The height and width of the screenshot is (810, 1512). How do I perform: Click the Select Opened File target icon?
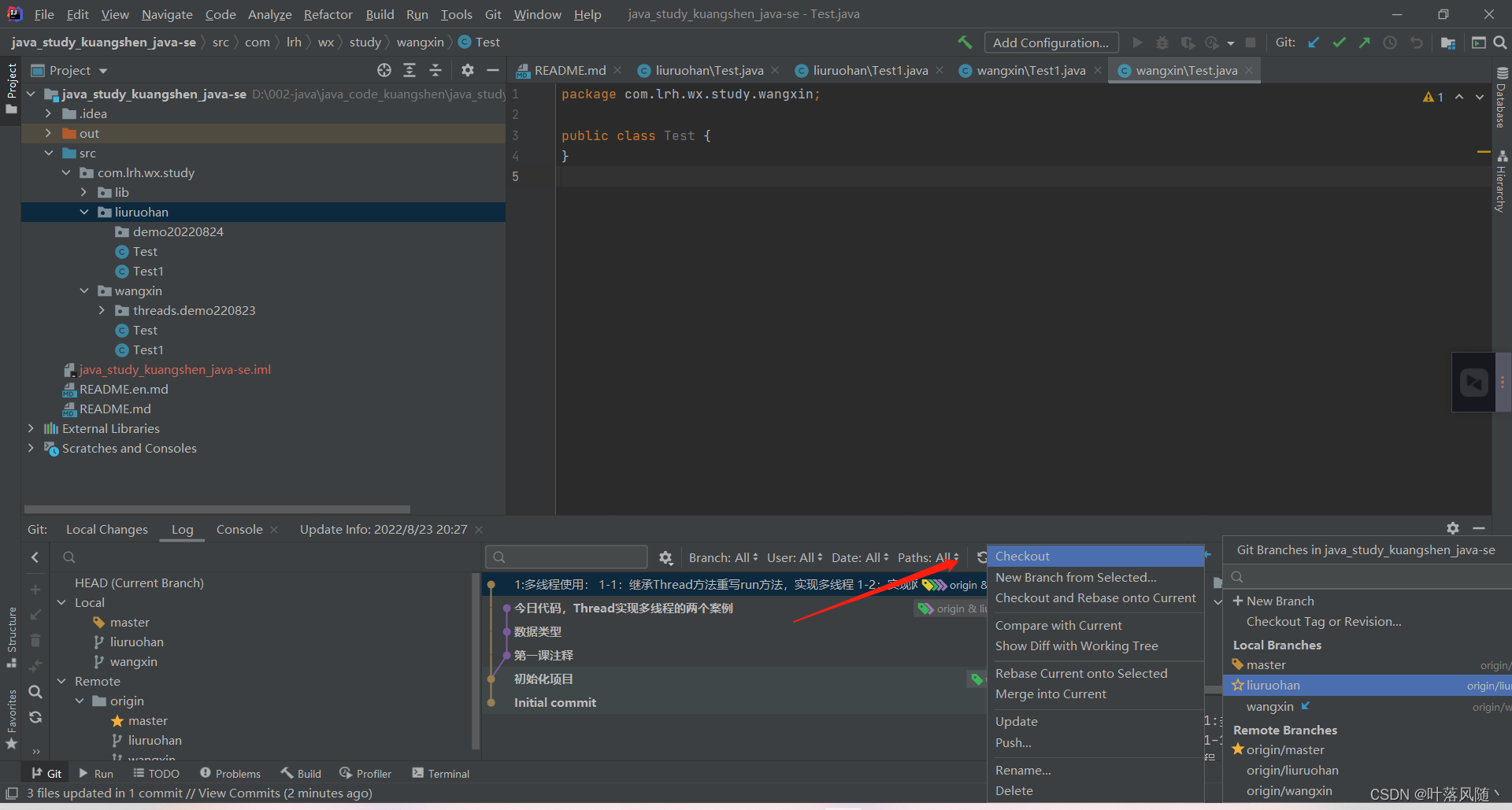[x=384, y=70]
